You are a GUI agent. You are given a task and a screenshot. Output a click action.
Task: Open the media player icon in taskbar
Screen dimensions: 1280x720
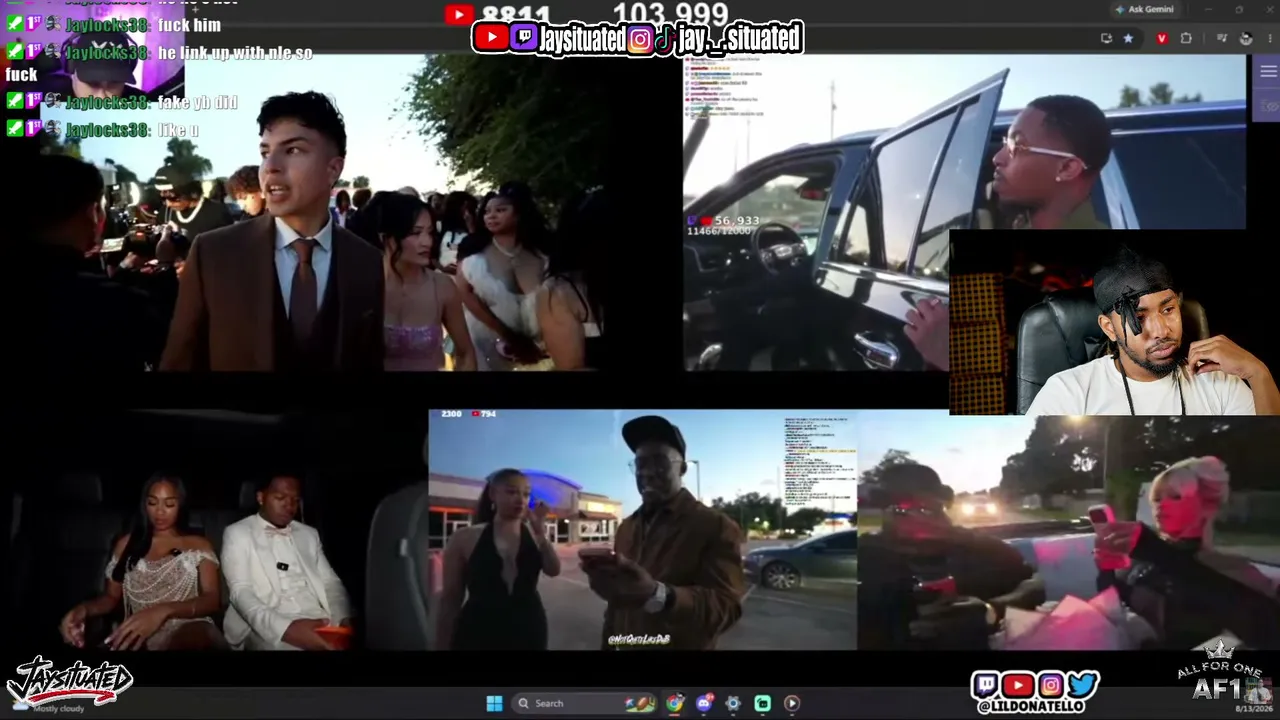(x=791, y=703)
